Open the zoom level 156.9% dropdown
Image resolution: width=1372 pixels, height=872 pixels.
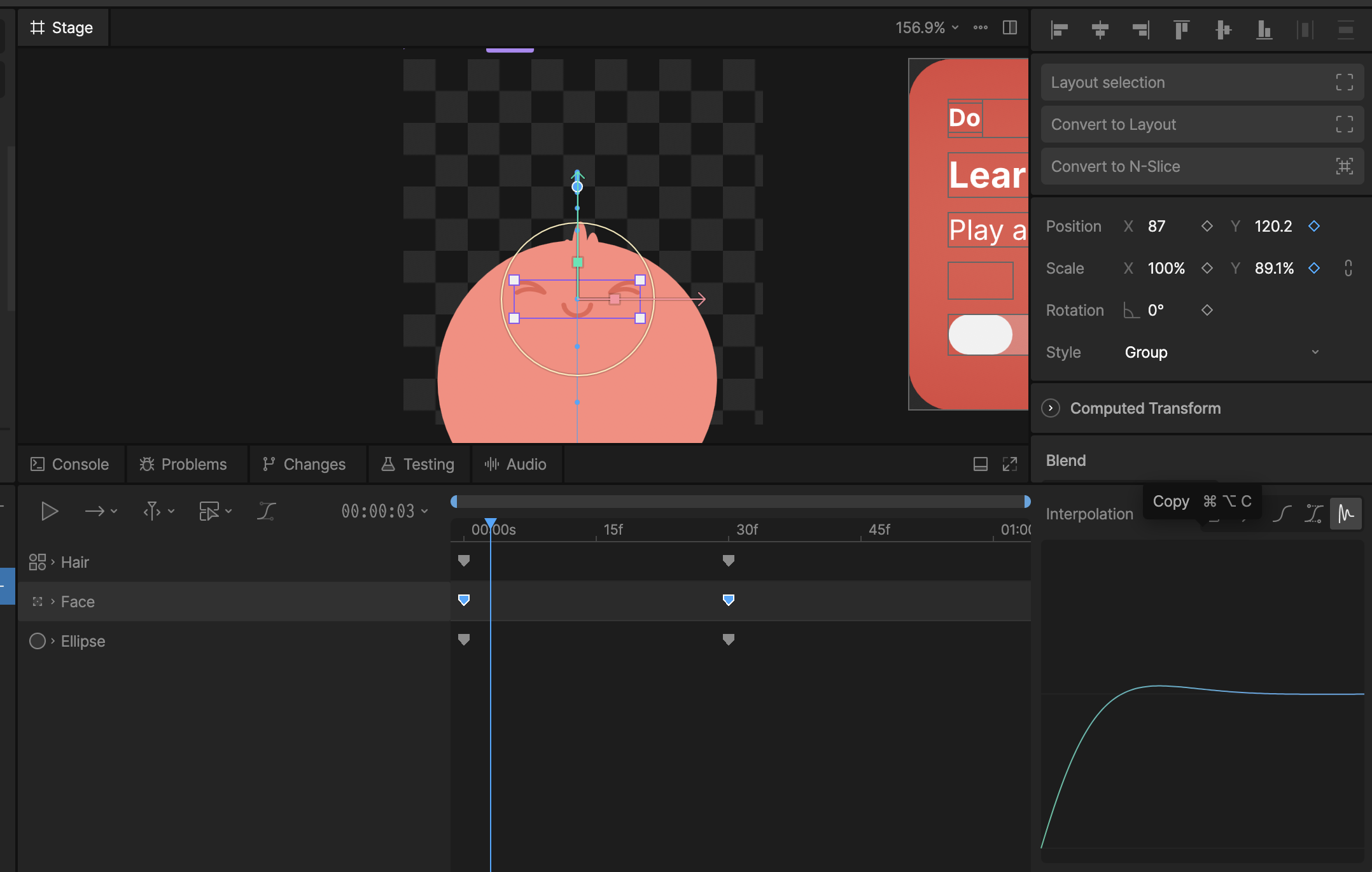(x=927, y=27)
